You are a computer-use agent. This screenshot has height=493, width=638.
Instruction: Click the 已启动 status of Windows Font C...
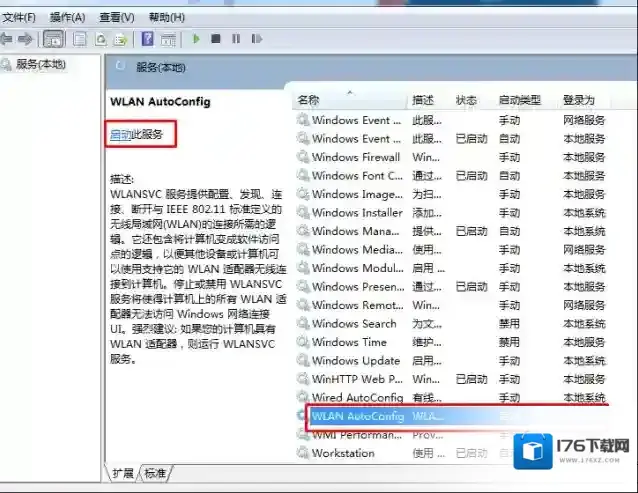(x=471, y=176)
